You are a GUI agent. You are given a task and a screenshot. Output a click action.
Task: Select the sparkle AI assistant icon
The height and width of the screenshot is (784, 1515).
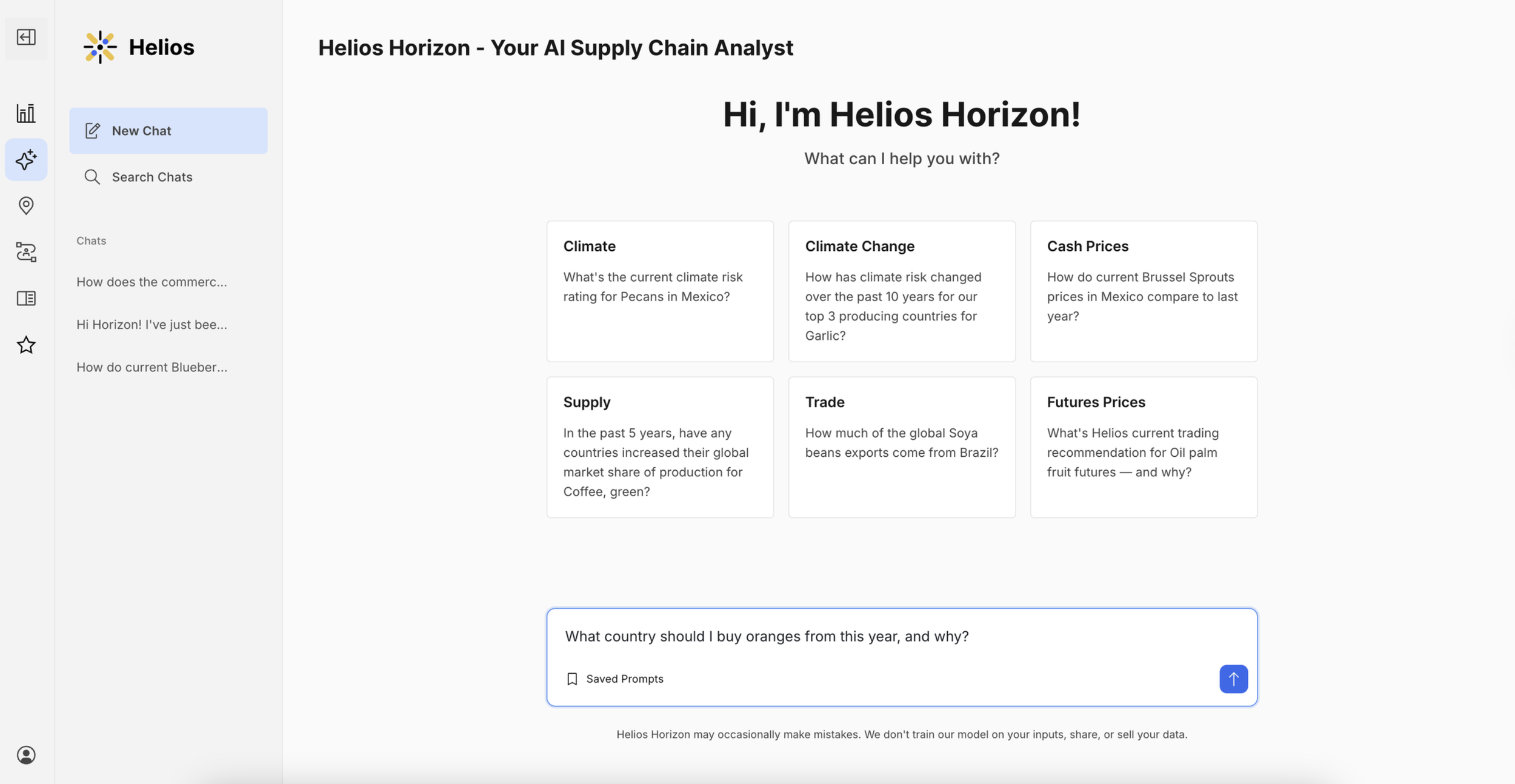[x=26, y=160]
